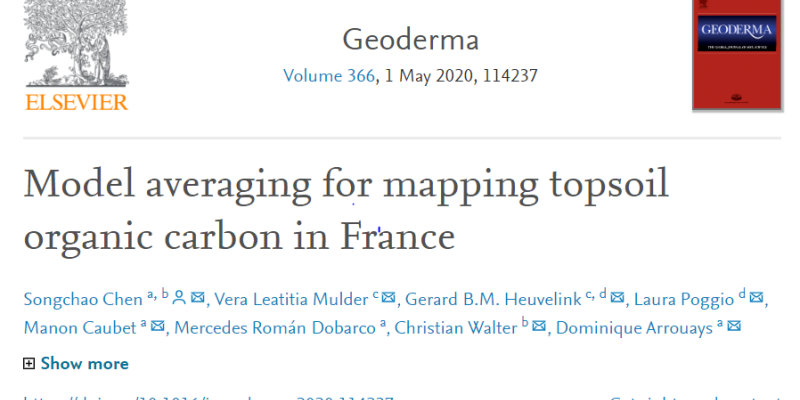
Task: Click the envelope icon after Songchao Chen
Action: click(x=198, y=297)
